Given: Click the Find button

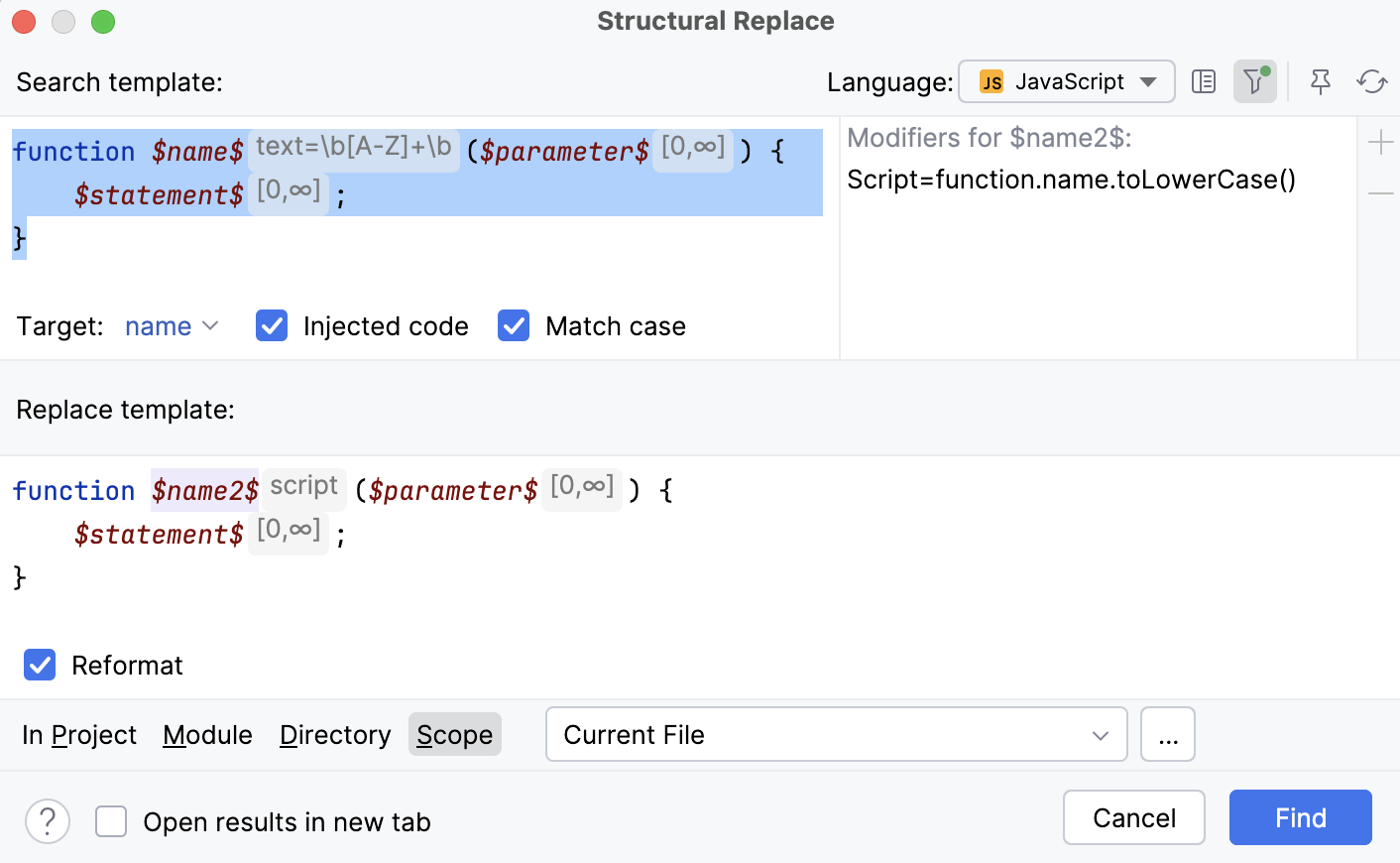Looking at the screenshot, I should 1300,817.
